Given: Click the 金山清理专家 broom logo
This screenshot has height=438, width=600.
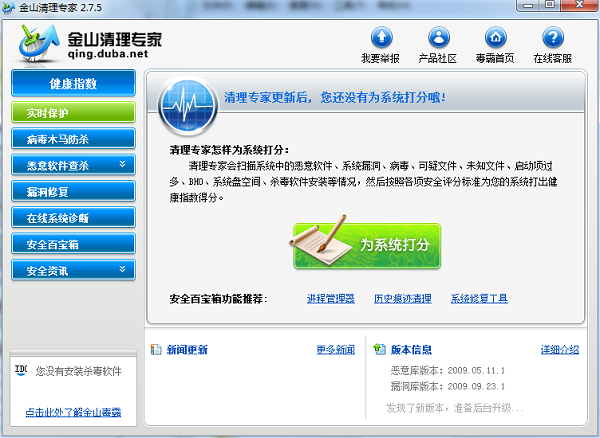Looking at the screenshot, I should click(39, 43).
